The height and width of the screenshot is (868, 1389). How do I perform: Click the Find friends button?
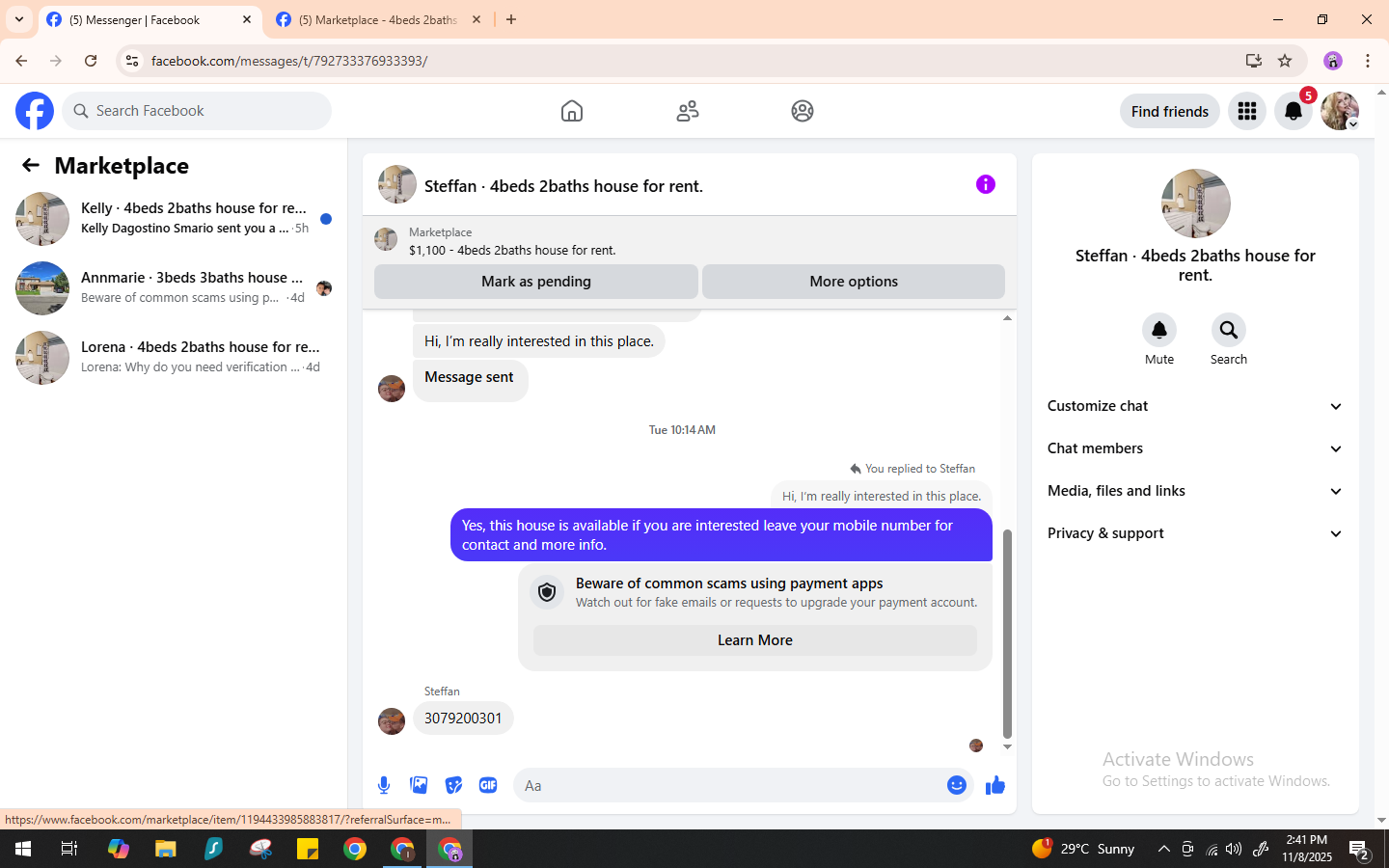1170,111
